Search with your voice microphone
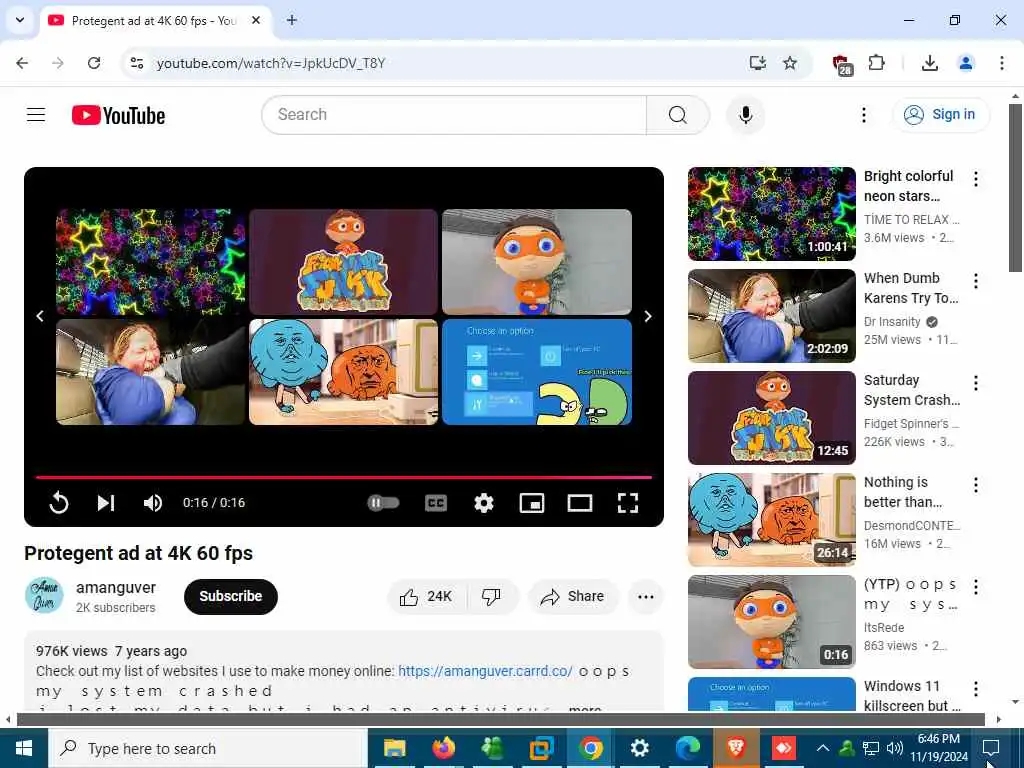 pos(745,115)
